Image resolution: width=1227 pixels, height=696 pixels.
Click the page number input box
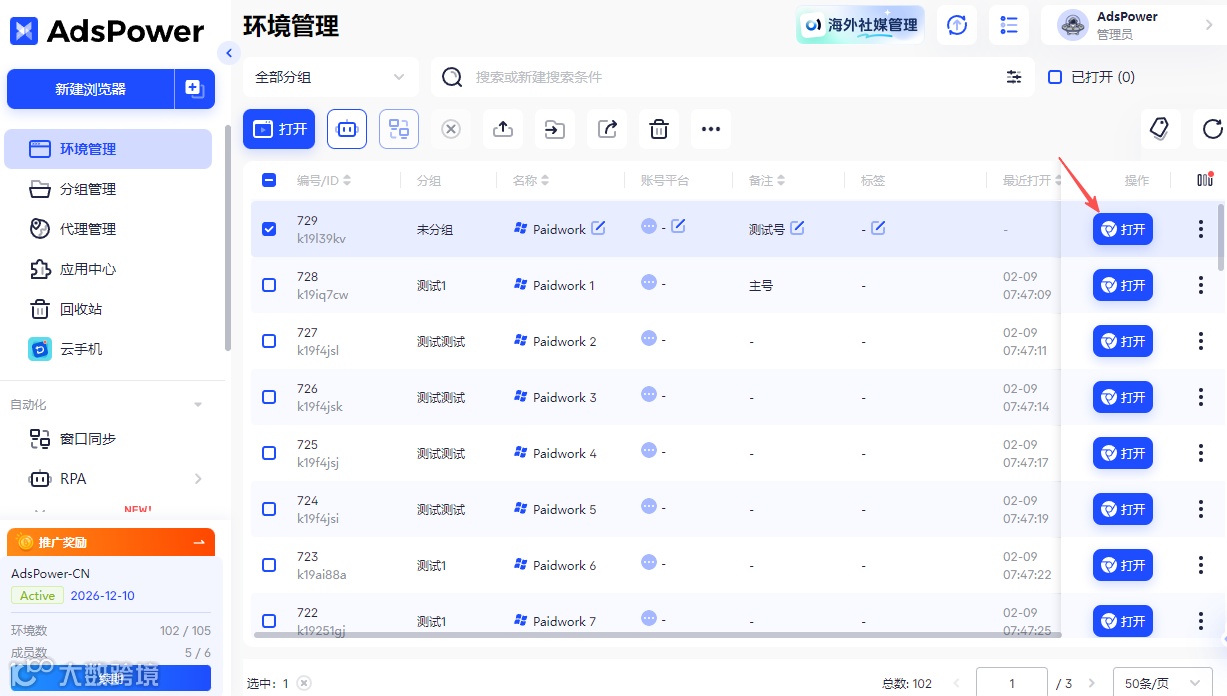(1012, 683)
